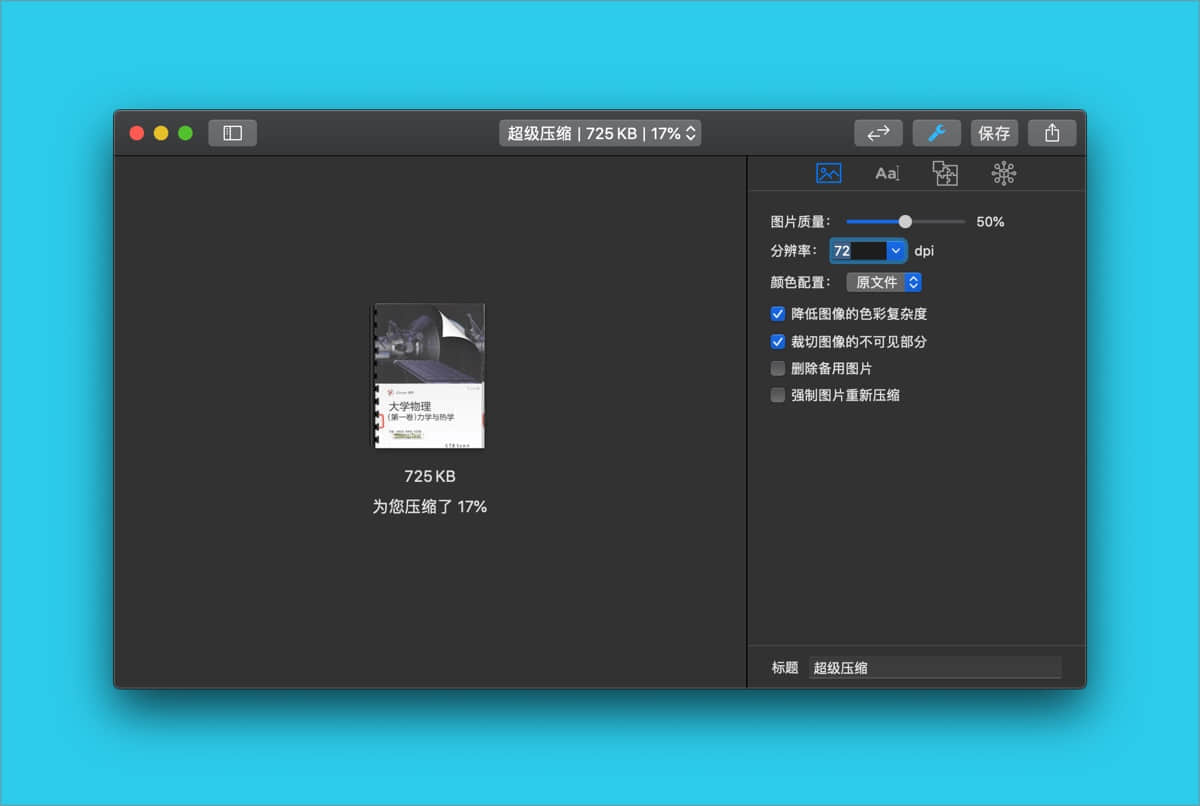
Task: Switch to the fonts Aa tab
Action: [x=887, y=173]
